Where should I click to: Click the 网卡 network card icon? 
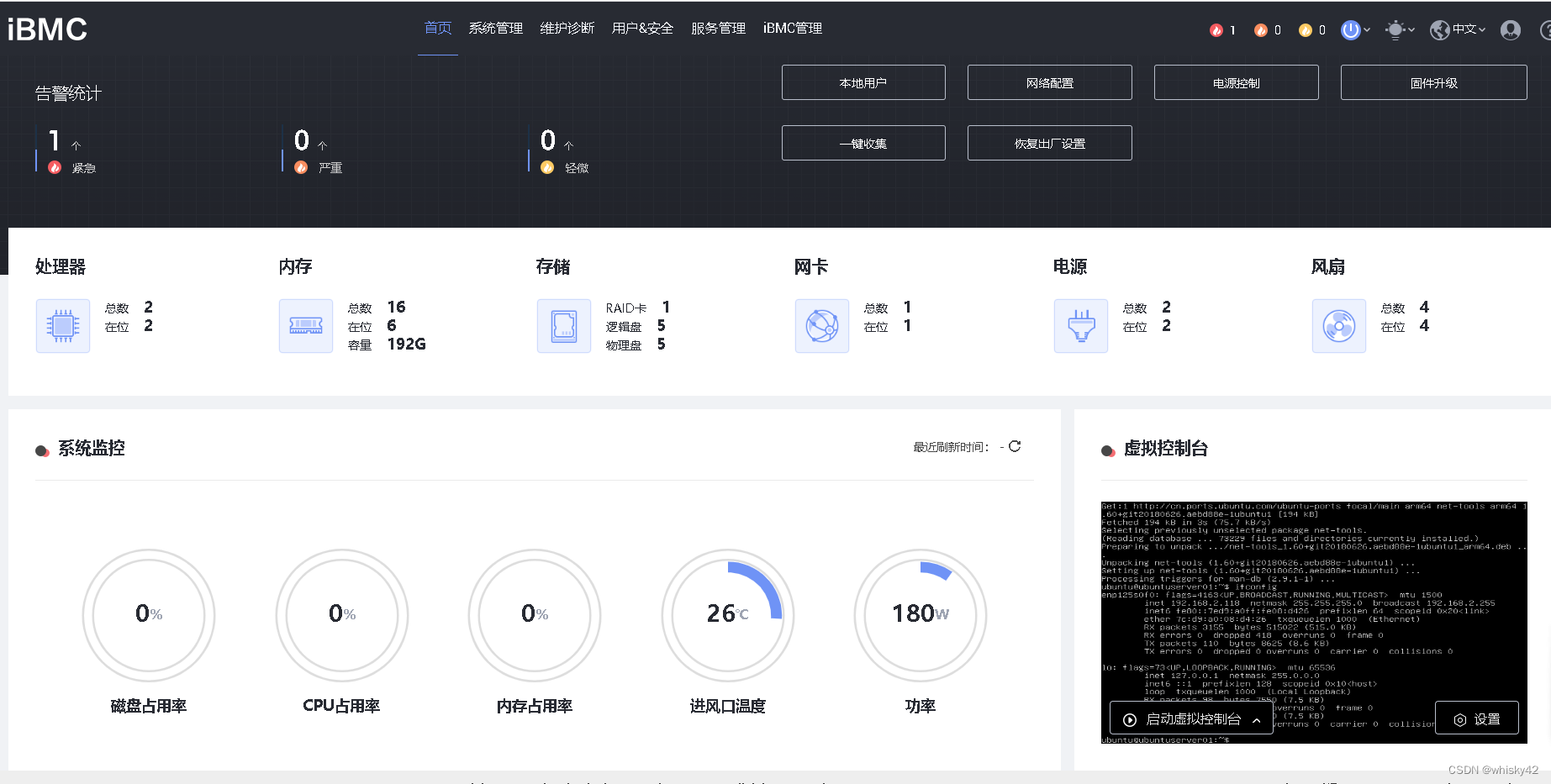pos(821,325)
